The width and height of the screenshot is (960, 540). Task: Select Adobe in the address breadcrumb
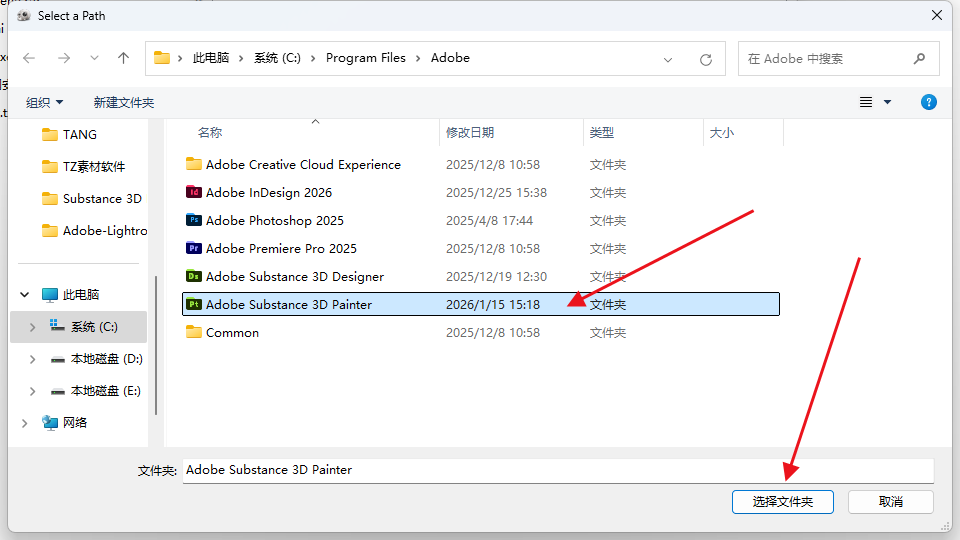(x=450, y=58)
